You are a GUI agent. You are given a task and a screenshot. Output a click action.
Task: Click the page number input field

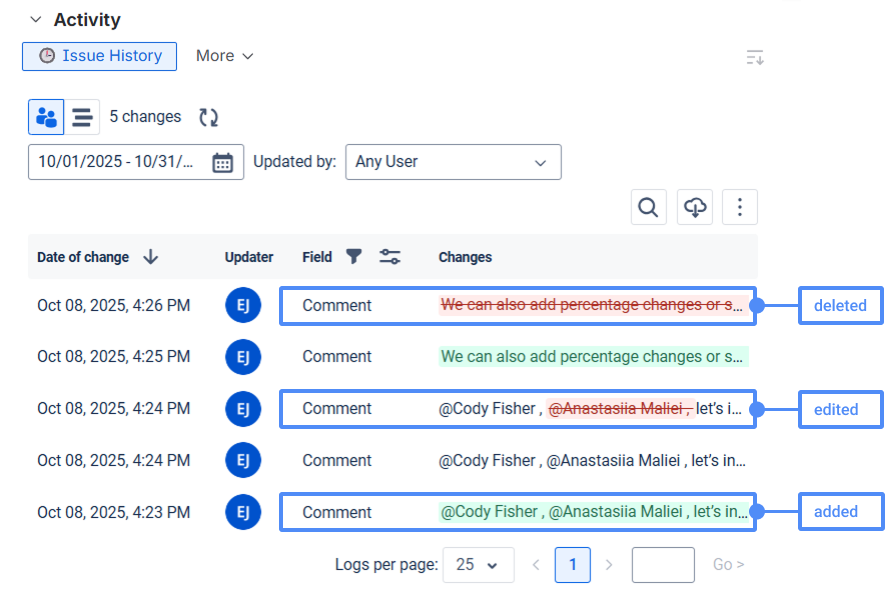click(662, 565)
